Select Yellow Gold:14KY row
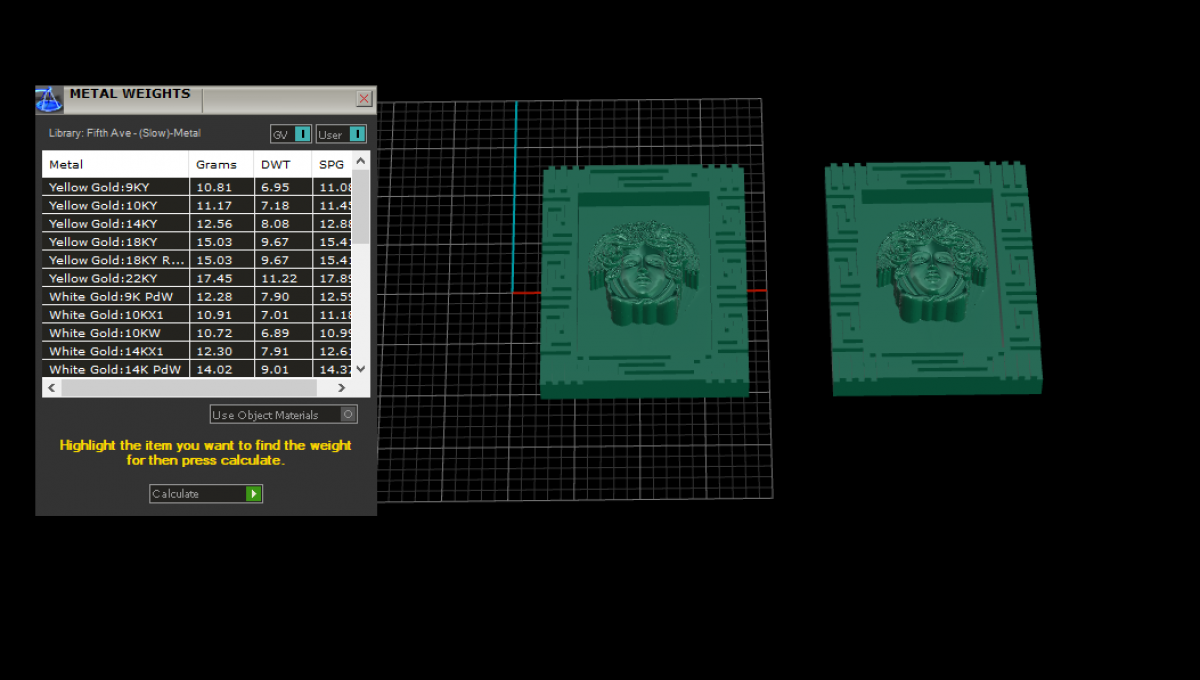Screen dimensions: 1200x680 click(x=115, y=224)
